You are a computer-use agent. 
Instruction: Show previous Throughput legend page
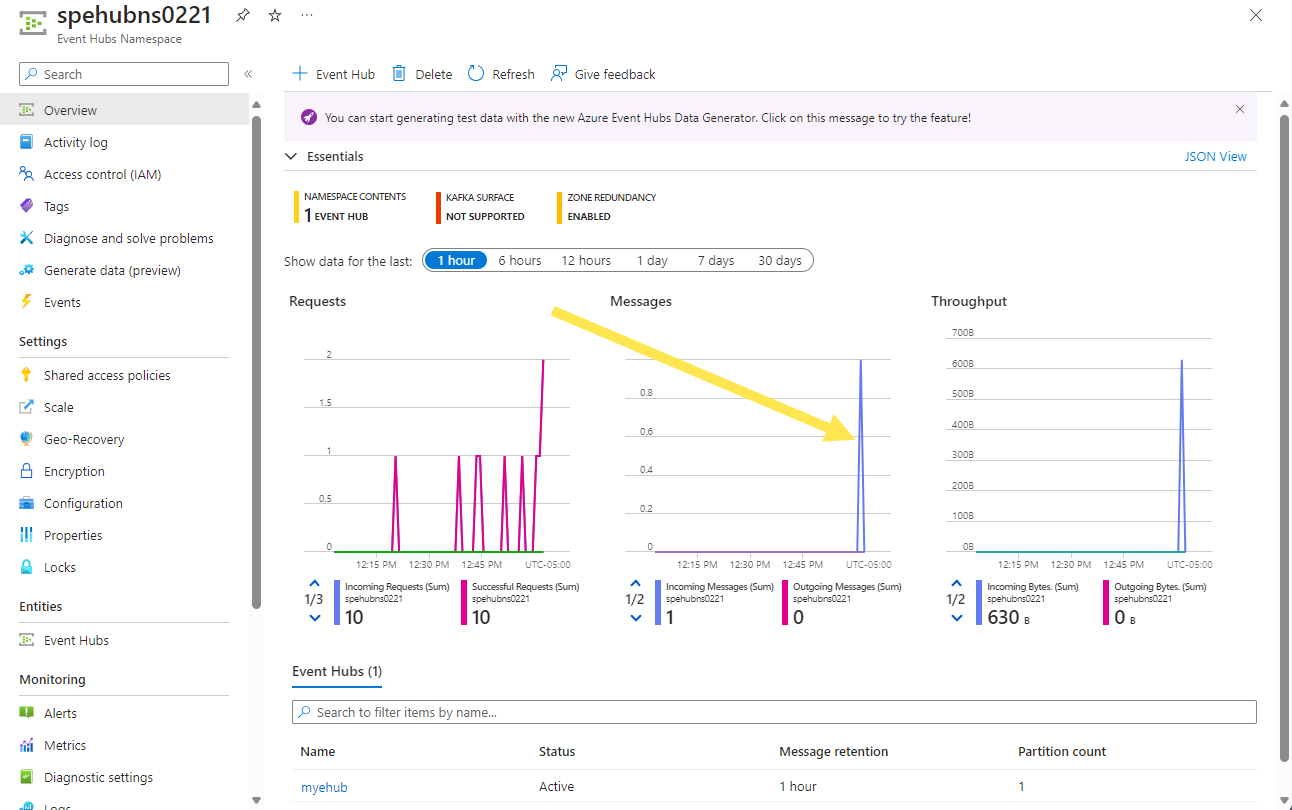tap(957, 583)
